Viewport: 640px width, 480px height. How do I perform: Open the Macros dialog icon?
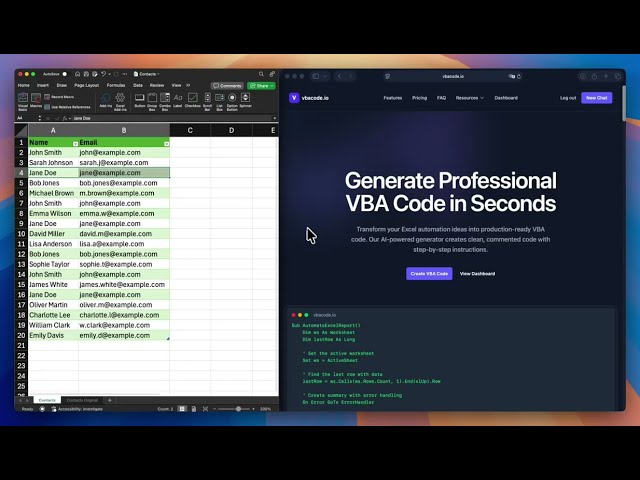coord(36,98)
